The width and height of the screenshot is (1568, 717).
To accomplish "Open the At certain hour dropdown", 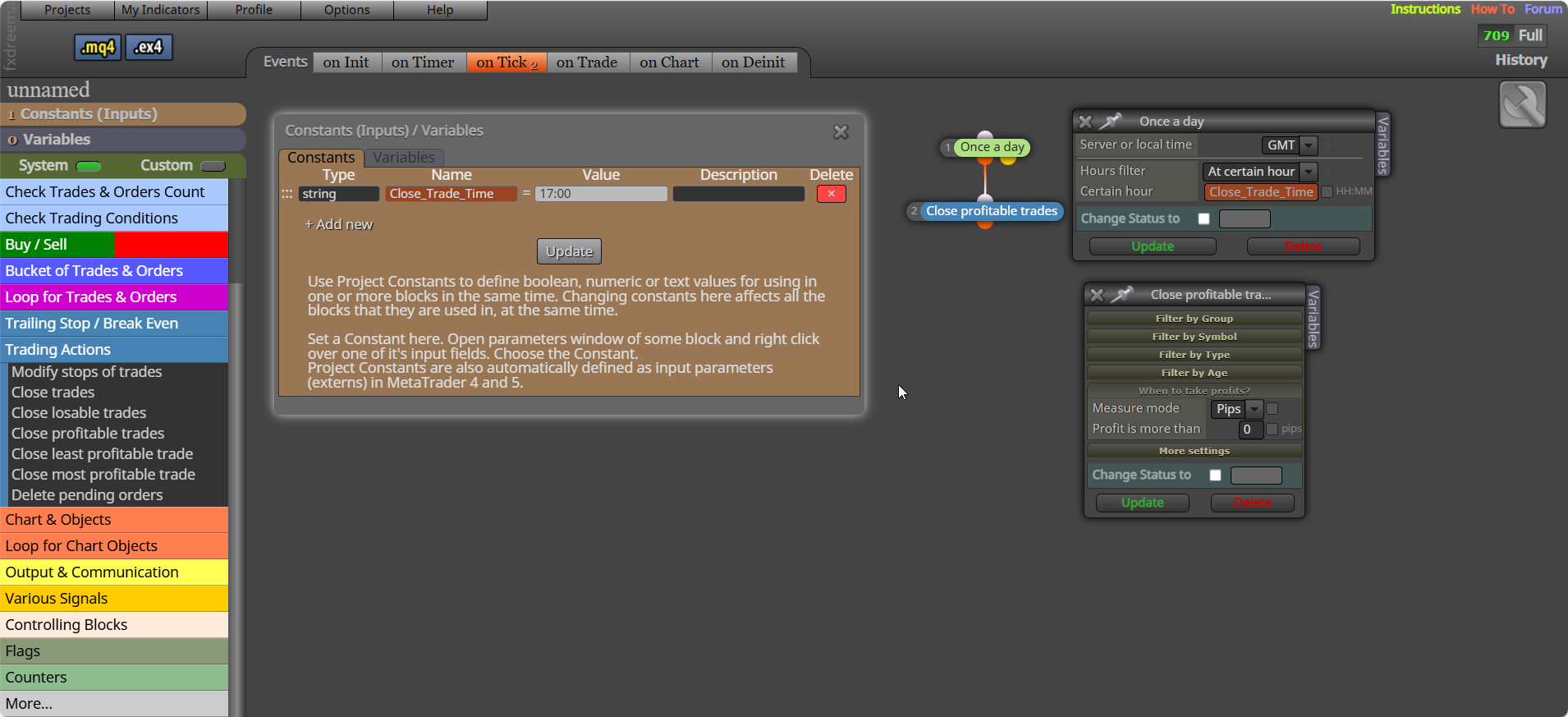I will pyautogui.click(x=1259, y=172).
